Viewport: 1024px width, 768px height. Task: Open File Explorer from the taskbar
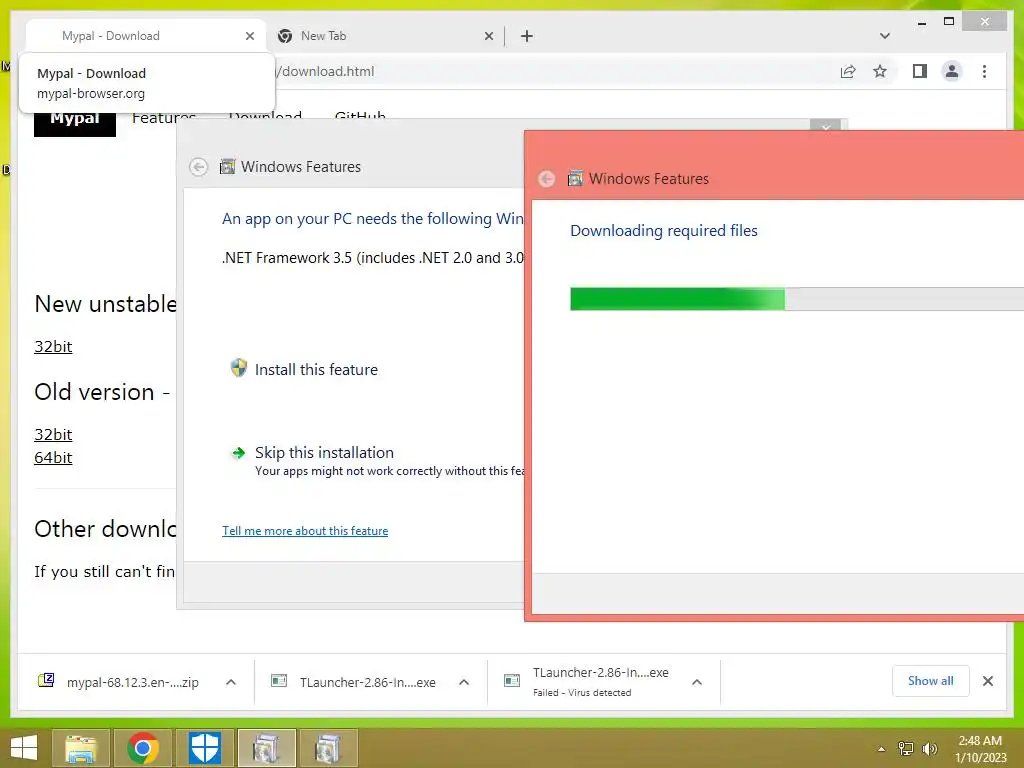click(80, 748)
